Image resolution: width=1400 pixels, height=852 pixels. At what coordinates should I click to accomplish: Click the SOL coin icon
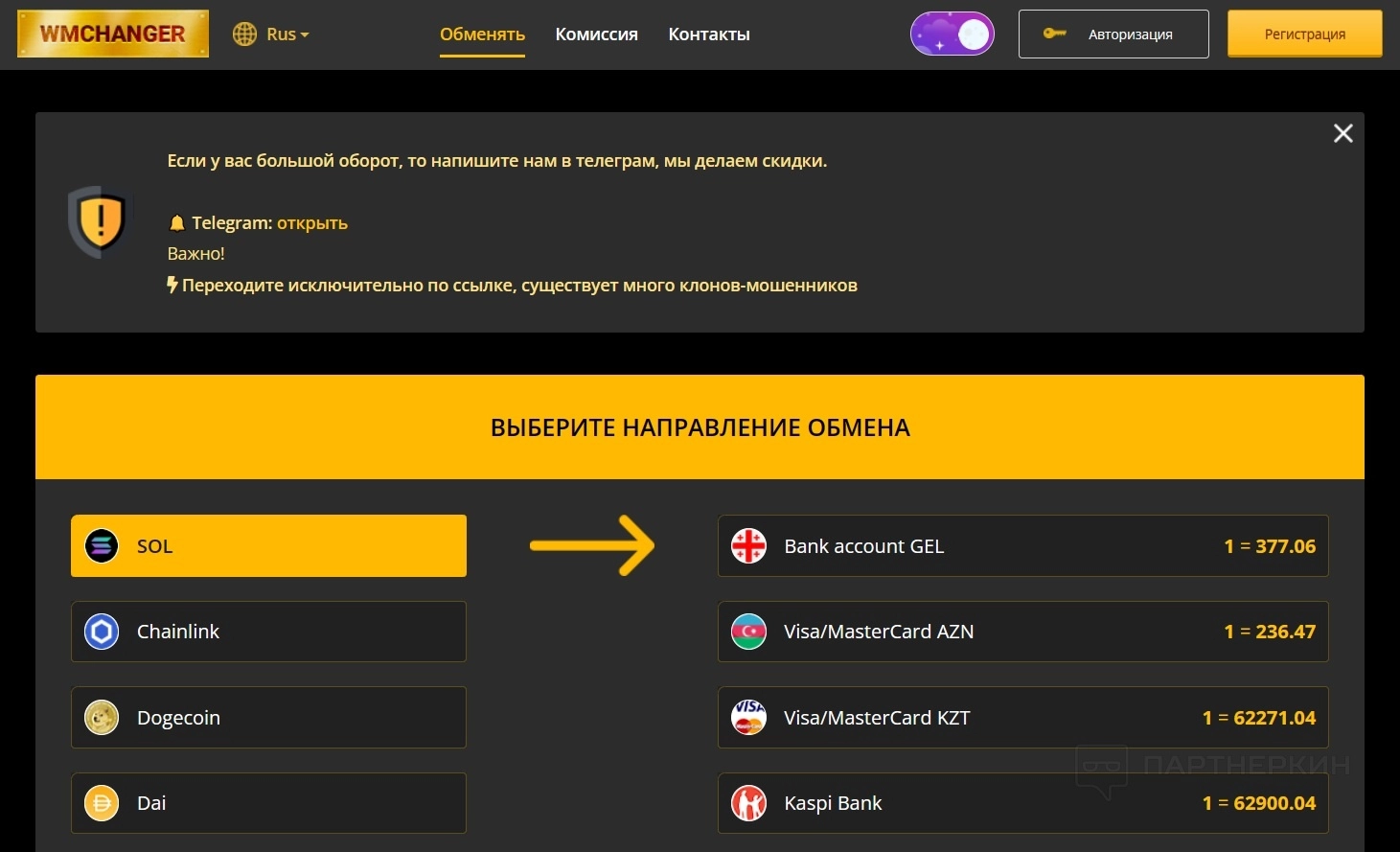[x=102, y=545]
